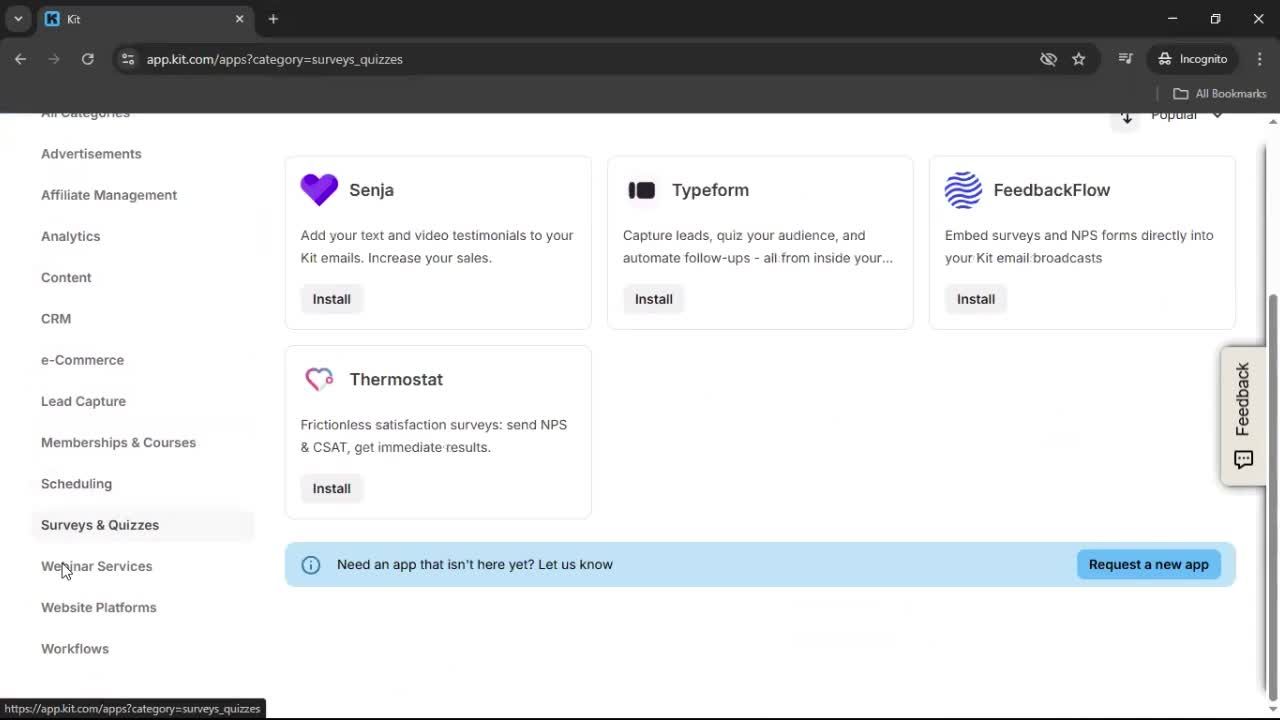1280x720 pixels.
Task: Open All Bookmarks
Action: (x=1219, y=93)
